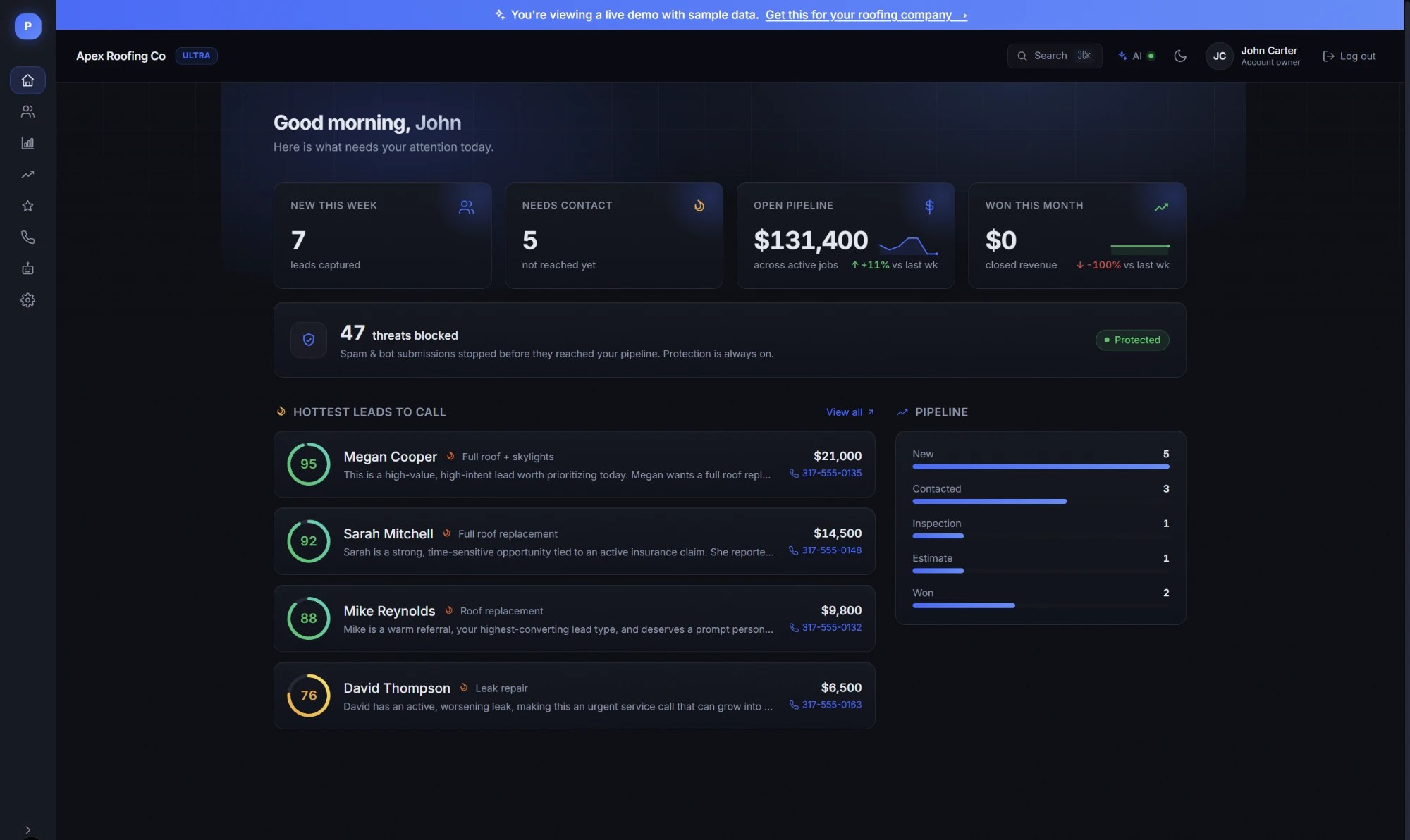The image size is (1410, 840).
Task: Click the $21,000 value on Megan Cooper
Action: tap(838, 456)
